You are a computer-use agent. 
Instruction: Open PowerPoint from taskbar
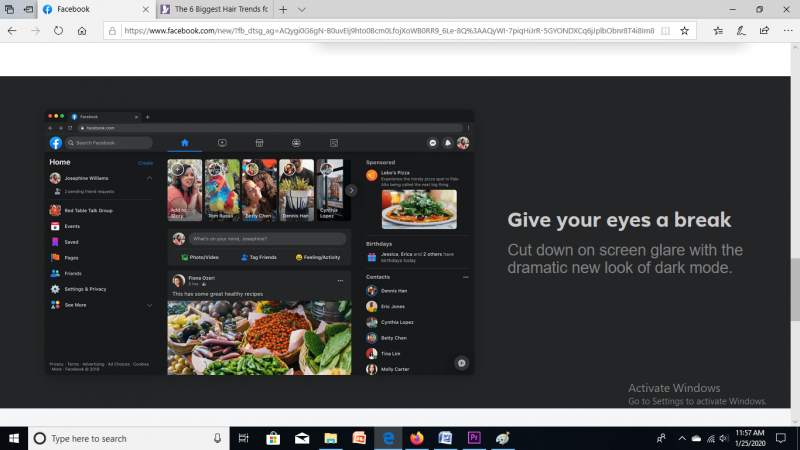tap(359, 438)
